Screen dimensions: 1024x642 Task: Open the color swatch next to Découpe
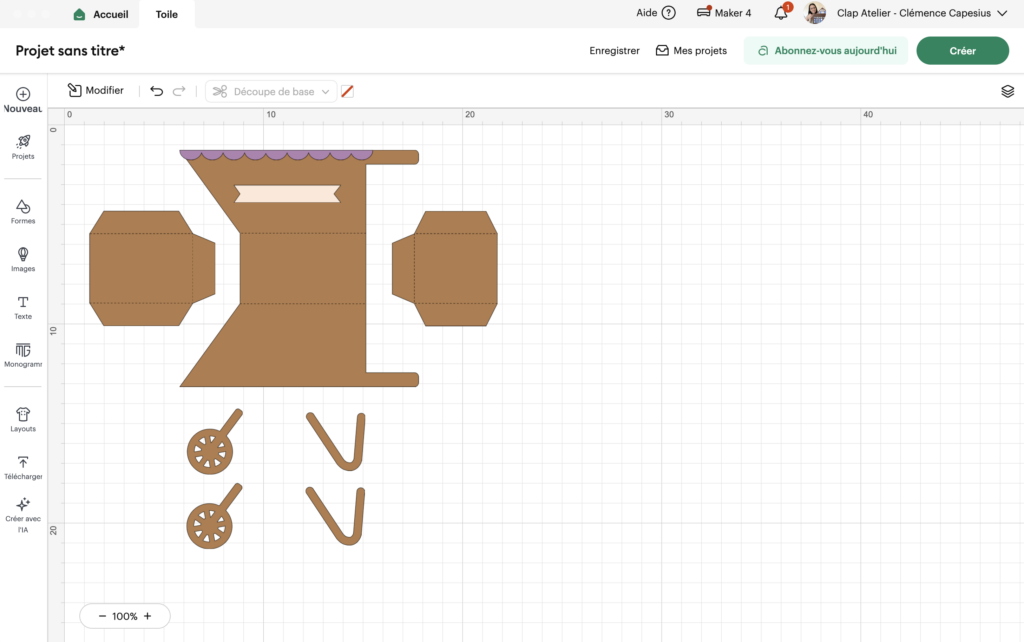347,91
